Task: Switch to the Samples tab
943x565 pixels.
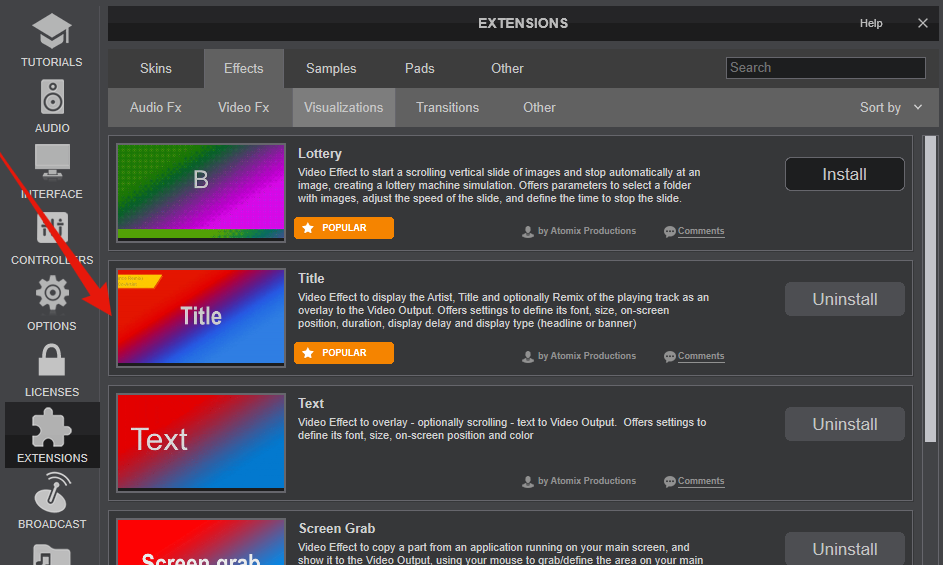Action: coord(331,68)
